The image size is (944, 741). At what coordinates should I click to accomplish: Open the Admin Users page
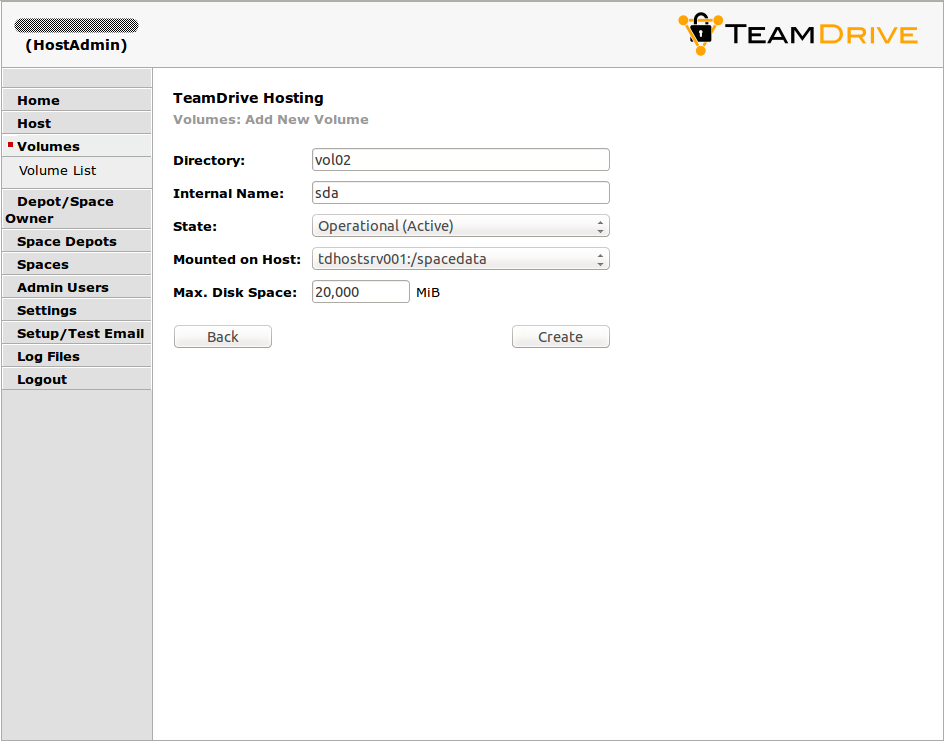(62, 287)
